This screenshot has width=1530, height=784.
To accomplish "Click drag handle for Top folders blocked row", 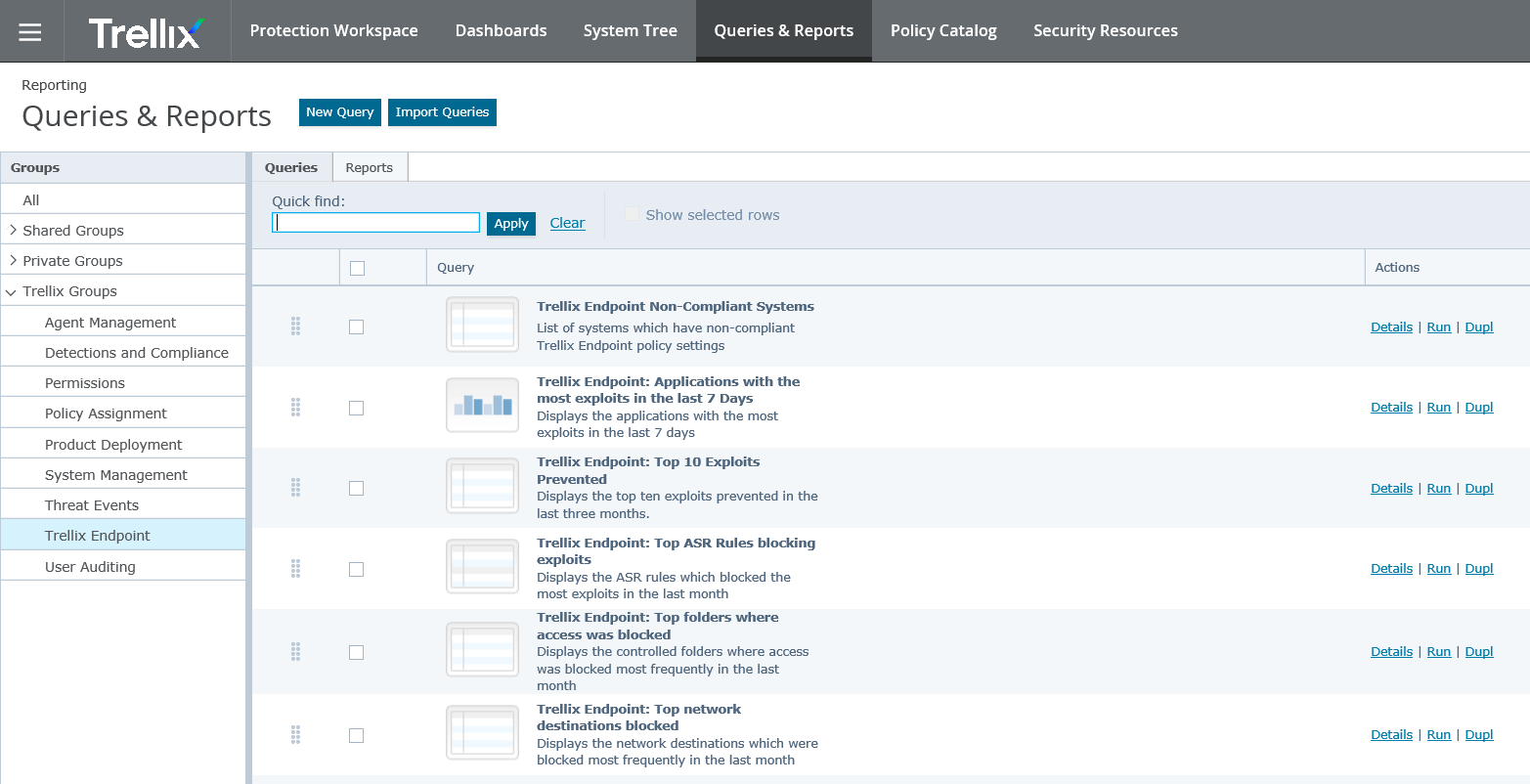I will (295, 652).
